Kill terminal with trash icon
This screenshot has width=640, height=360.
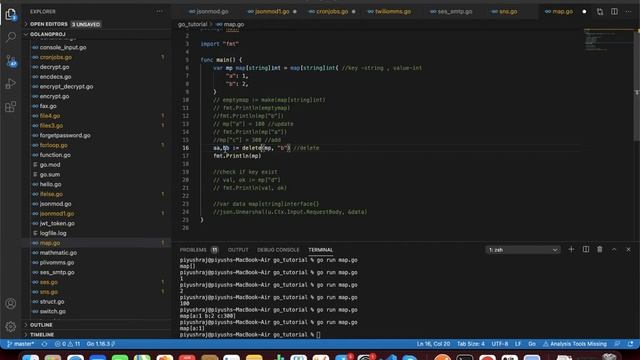[600, 249]
